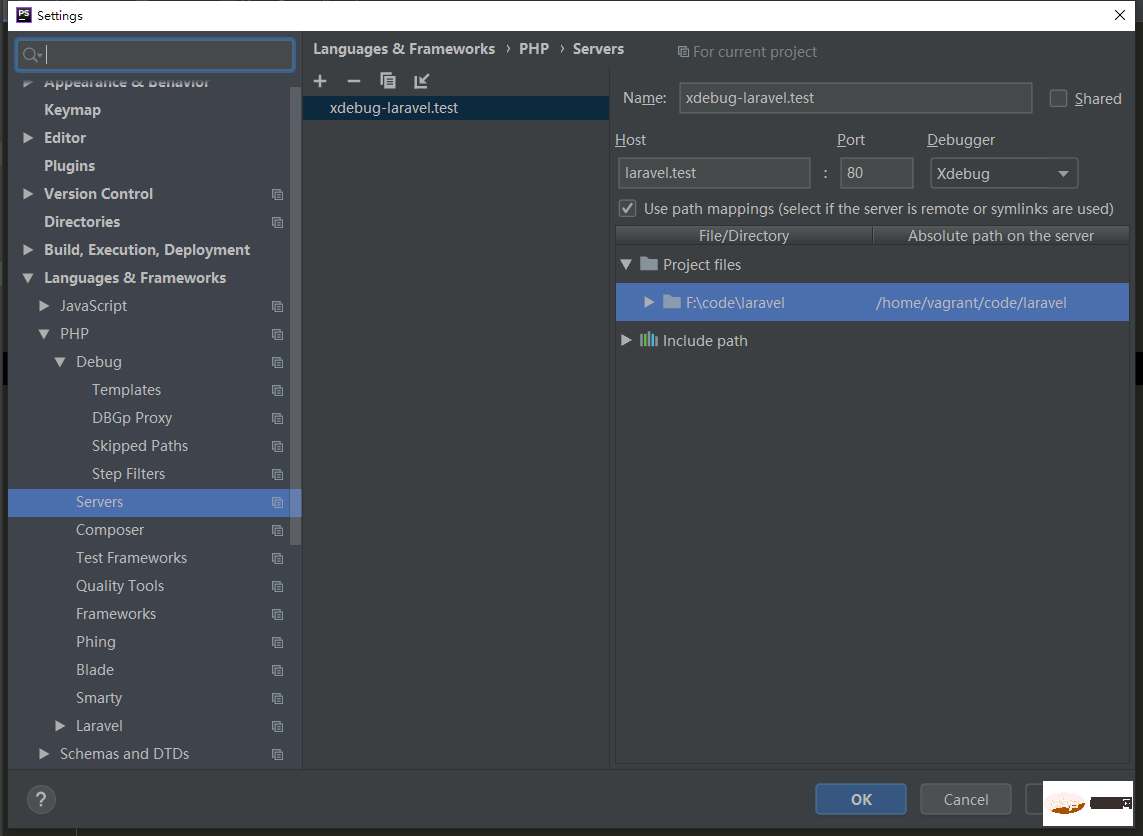Click File/Directory column header
Screen dimensions: 1143x836
click(744, 235)
